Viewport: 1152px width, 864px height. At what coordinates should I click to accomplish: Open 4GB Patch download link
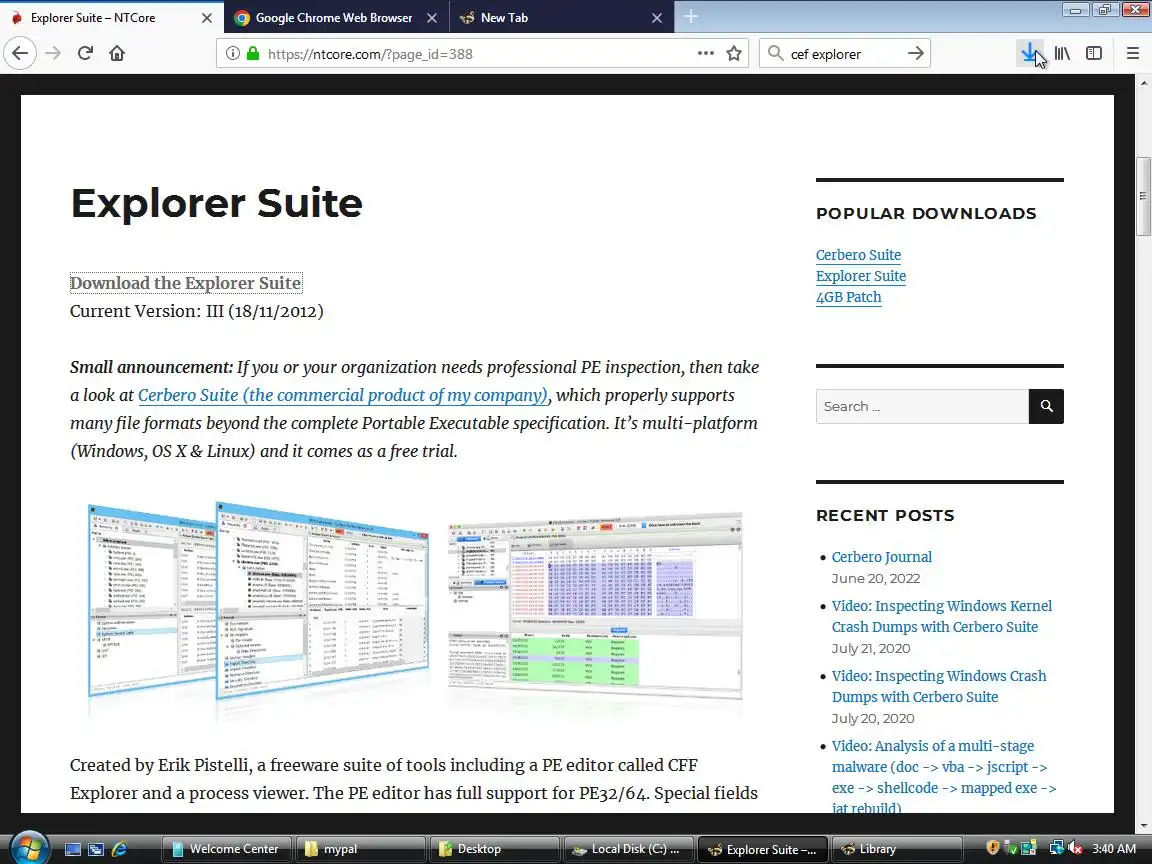click(x=849, y=298)
